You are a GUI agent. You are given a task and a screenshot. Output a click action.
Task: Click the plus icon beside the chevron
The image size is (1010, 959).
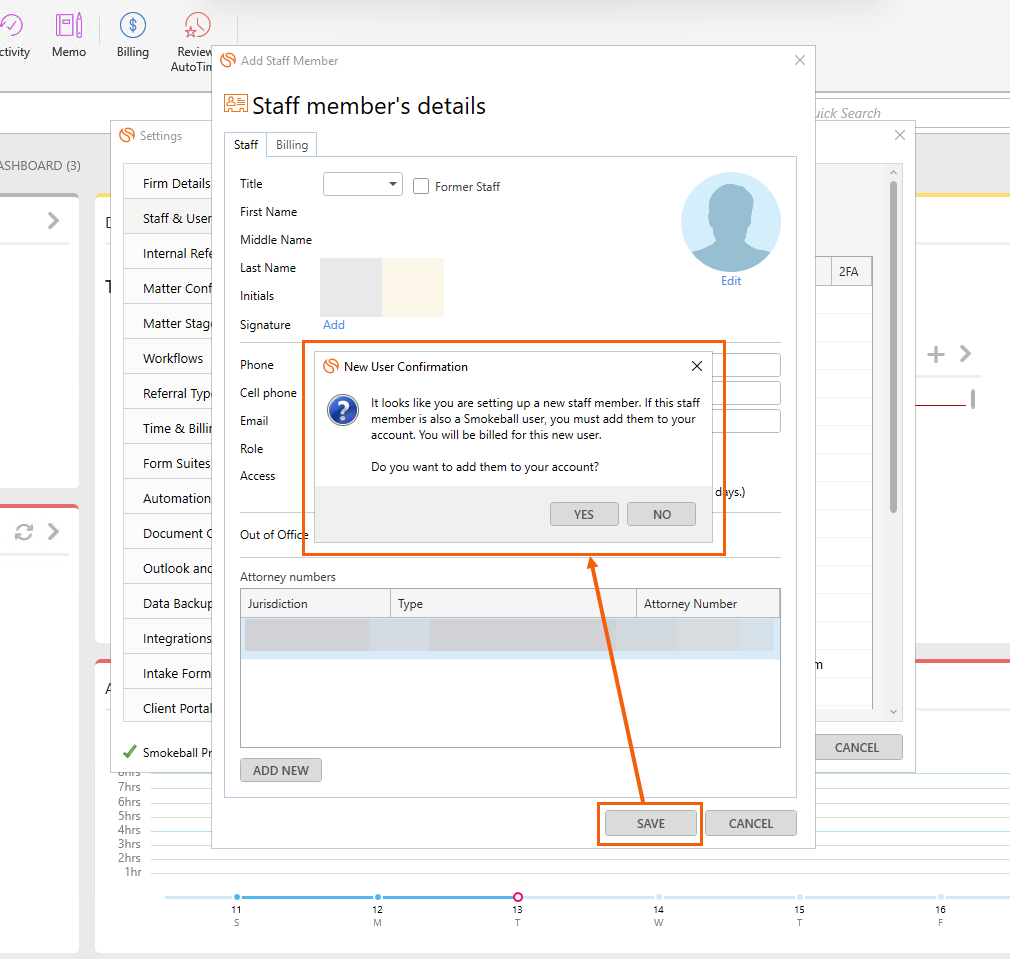coord(936,354)
